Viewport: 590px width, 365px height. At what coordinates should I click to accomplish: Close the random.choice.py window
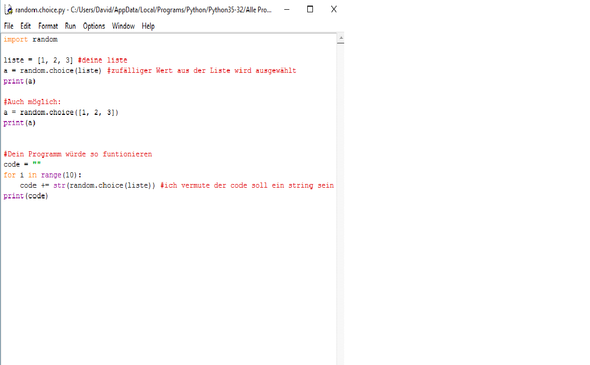coord(334,9)
